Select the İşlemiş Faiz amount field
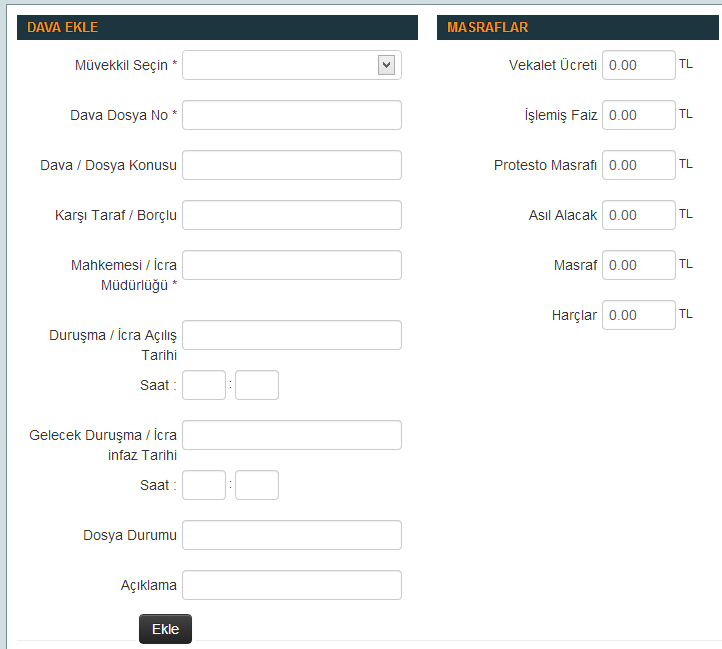The height and width of the screenshot is (649, 722). pos(639,115)
